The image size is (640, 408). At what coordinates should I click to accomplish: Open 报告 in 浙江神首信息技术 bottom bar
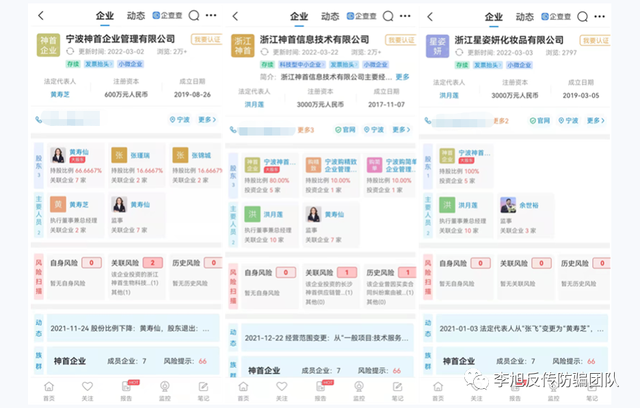point(321,391)
